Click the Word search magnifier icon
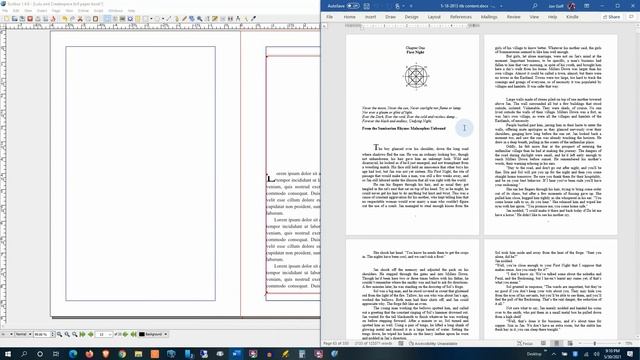 click(x=534, y=6)
